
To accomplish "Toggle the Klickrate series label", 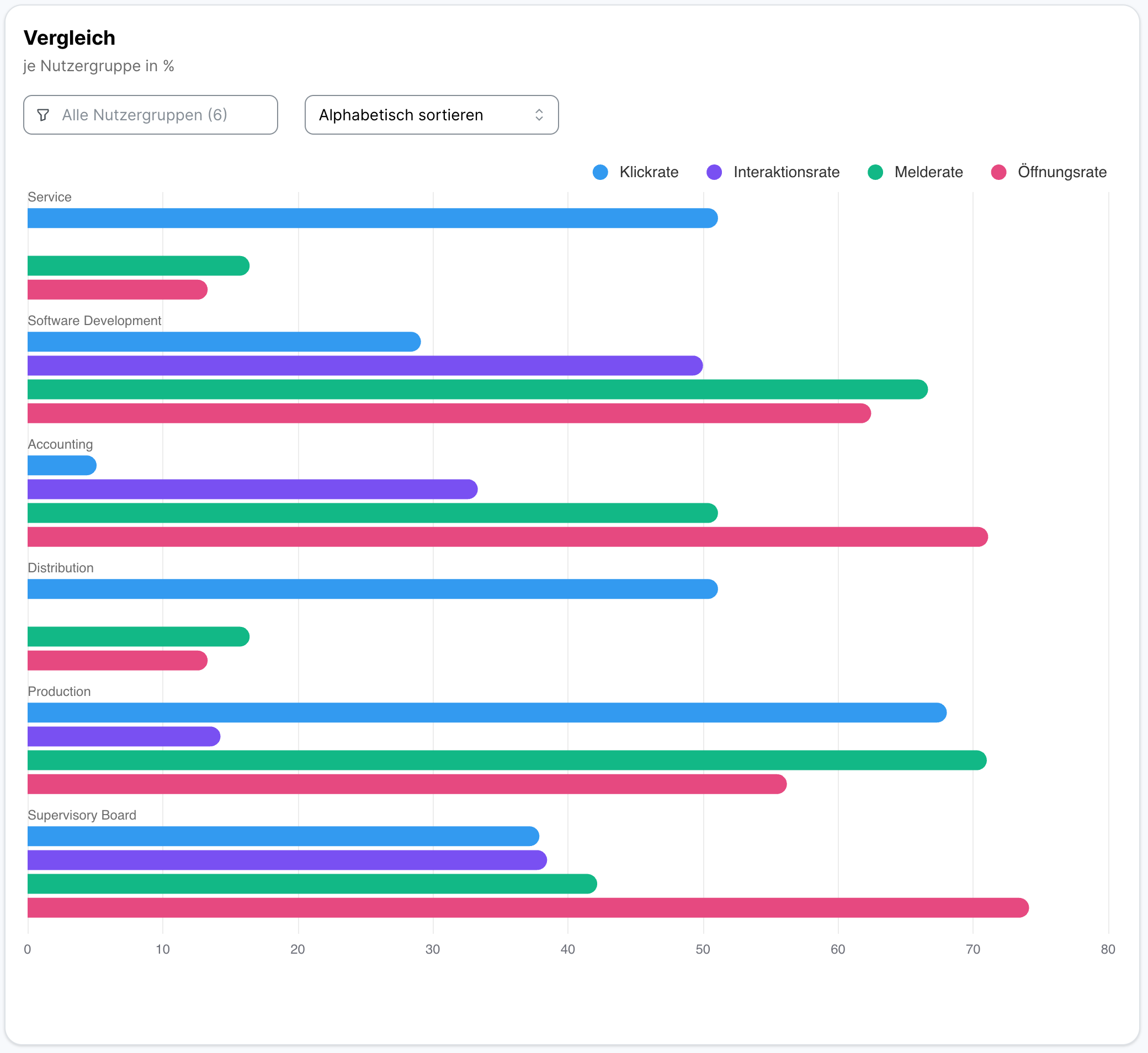I will 649,172.
